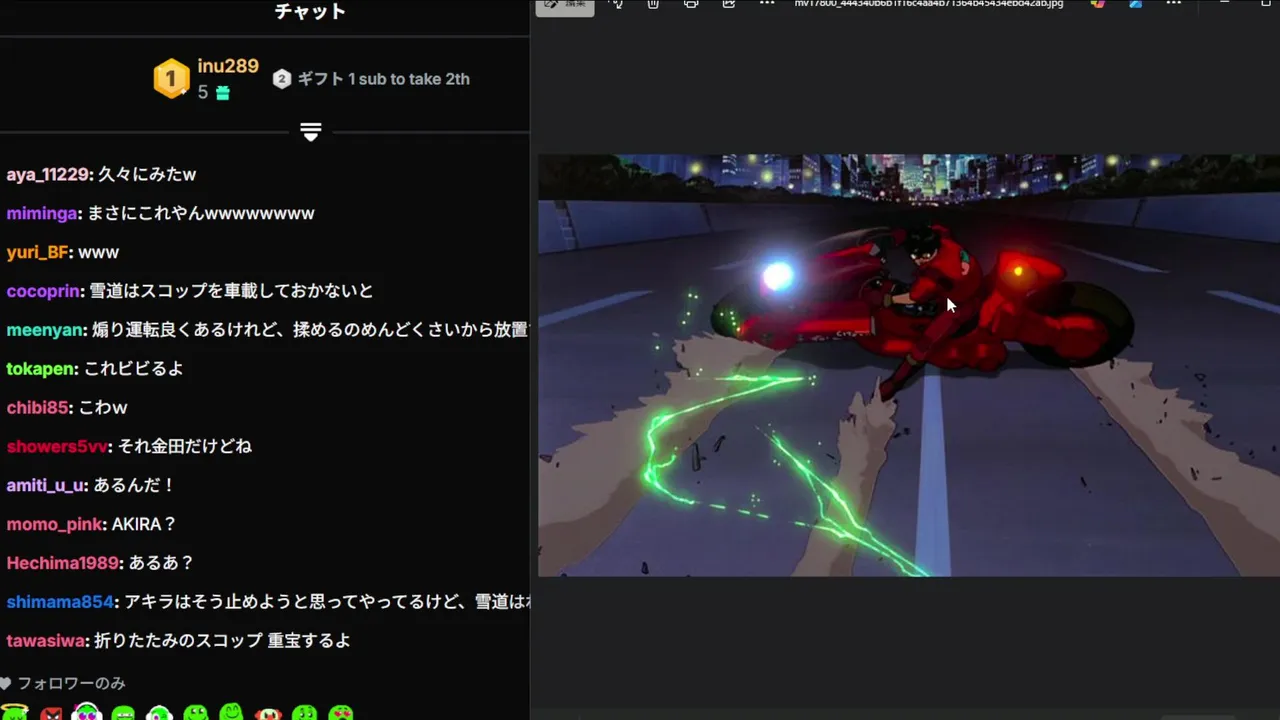This screenshot has width=1280, height=720.
Task: Select username Hechima1989 in chat
Action: click(64, 563)
